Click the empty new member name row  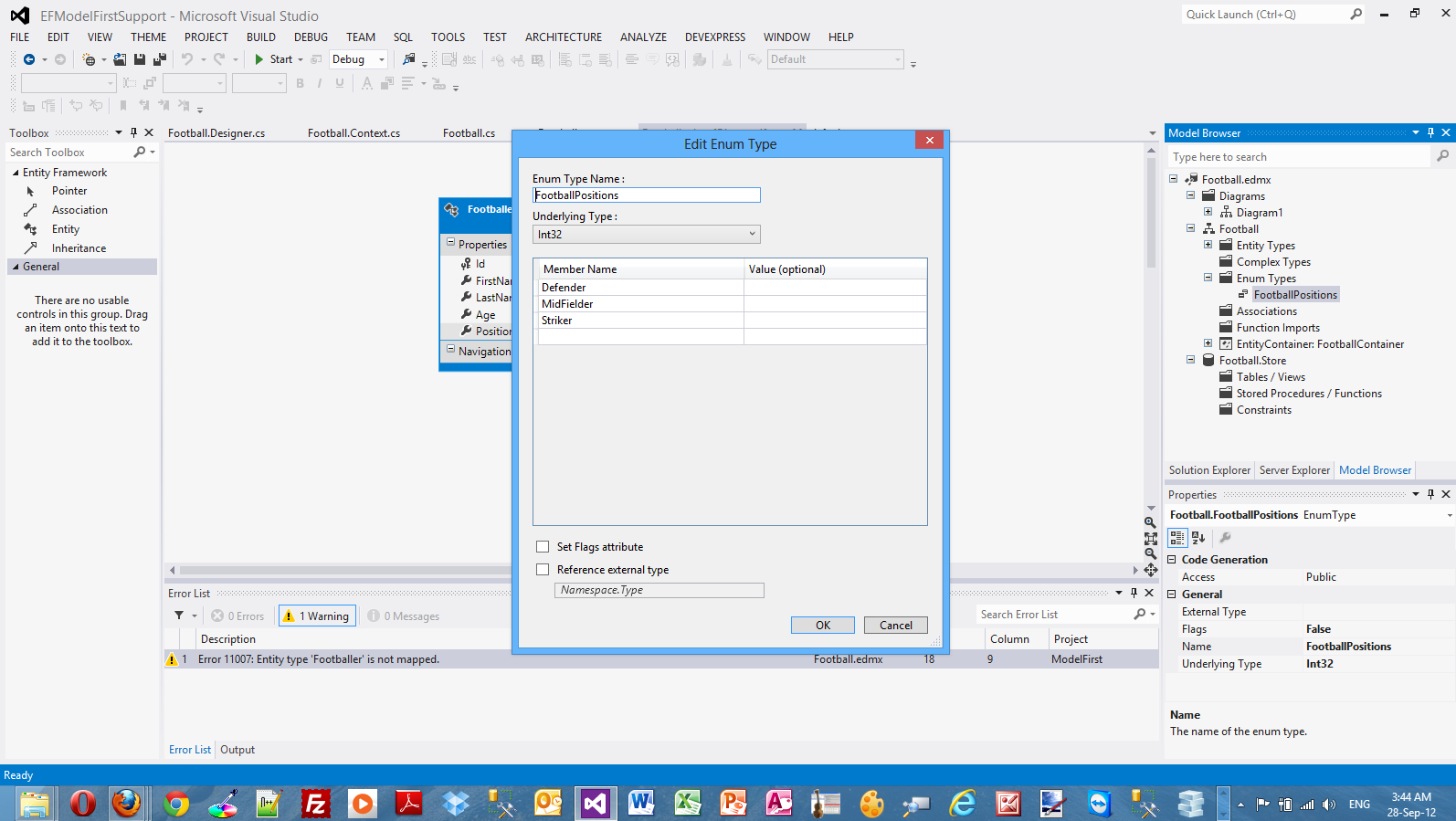click(x=641, y=337)
